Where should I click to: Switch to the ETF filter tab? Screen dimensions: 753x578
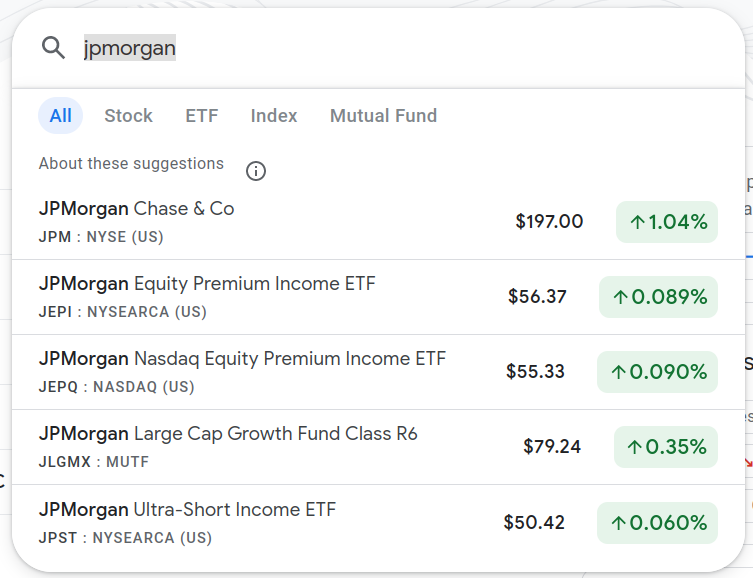point(201,116)
